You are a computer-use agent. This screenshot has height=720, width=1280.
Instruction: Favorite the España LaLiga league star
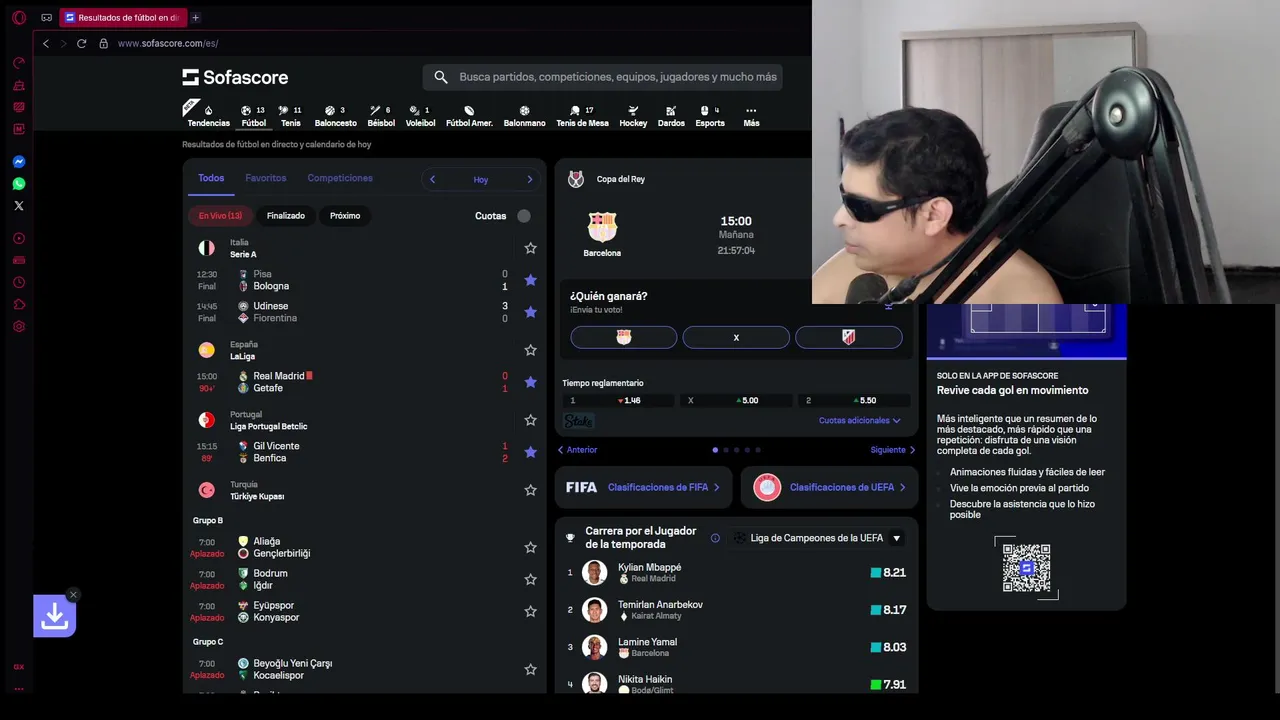pyautogui.click(x=531, y=350)
